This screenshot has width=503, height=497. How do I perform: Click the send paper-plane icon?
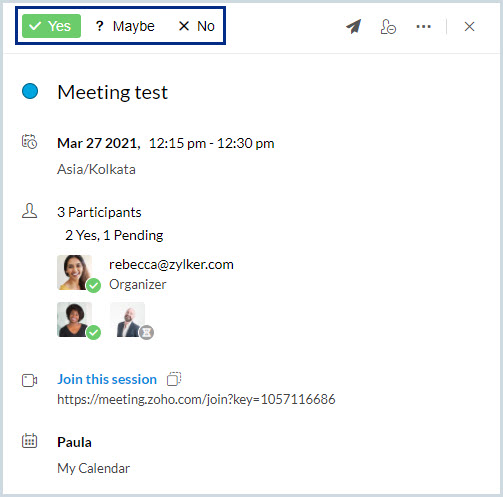(354, 26)
